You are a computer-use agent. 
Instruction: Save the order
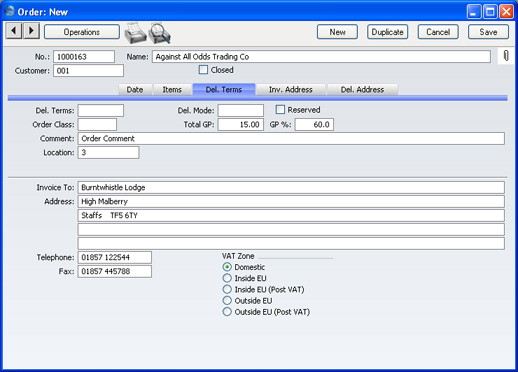pos(488,32)
